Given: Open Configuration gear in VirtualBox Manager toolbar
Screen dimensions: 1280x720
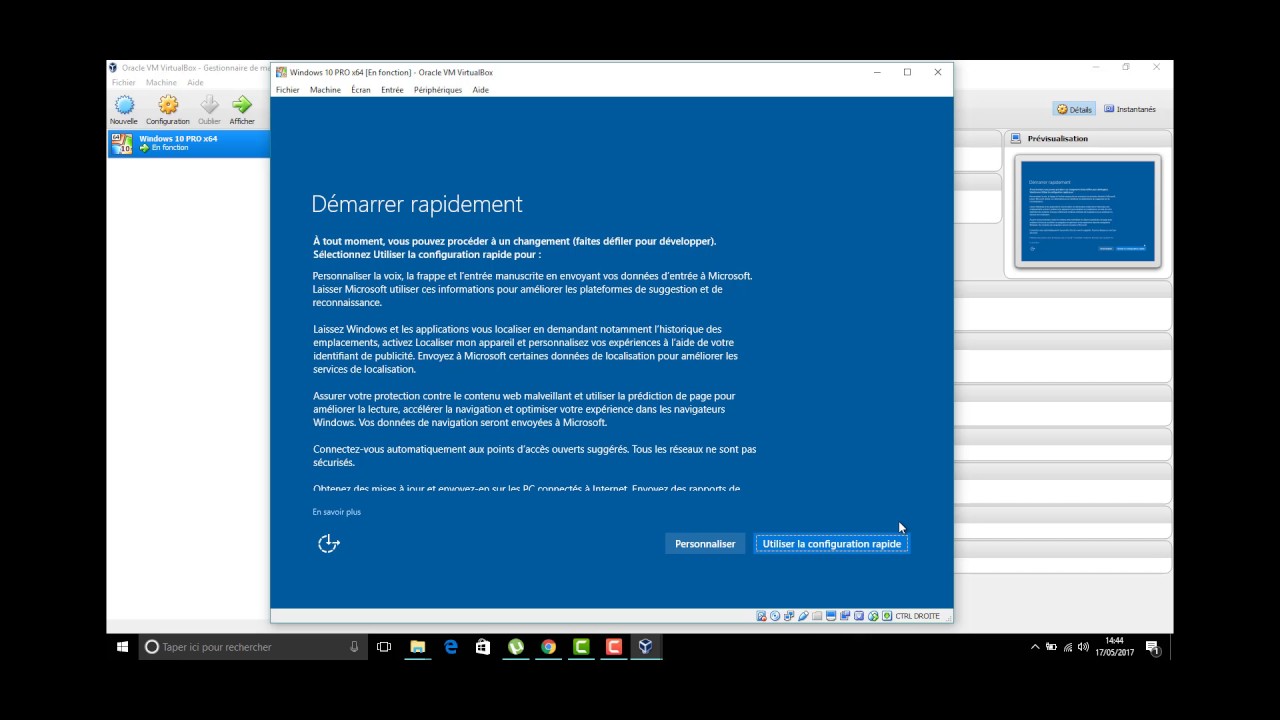Looking at the screenshot, I should click(x=168, y=104).
